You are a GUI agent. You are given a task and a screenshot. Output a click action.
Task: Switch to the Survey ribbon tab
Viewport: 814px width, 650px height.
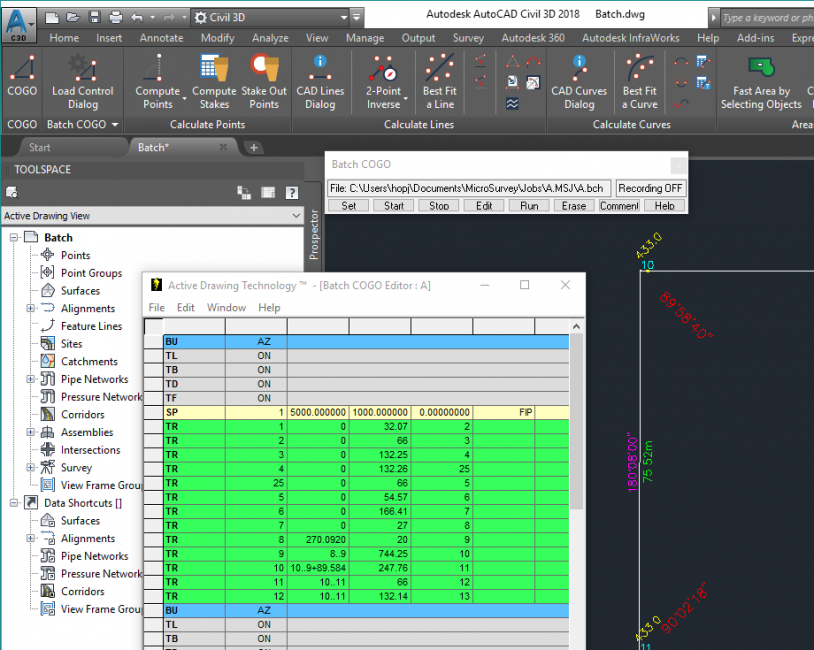(x=468, y=37)
